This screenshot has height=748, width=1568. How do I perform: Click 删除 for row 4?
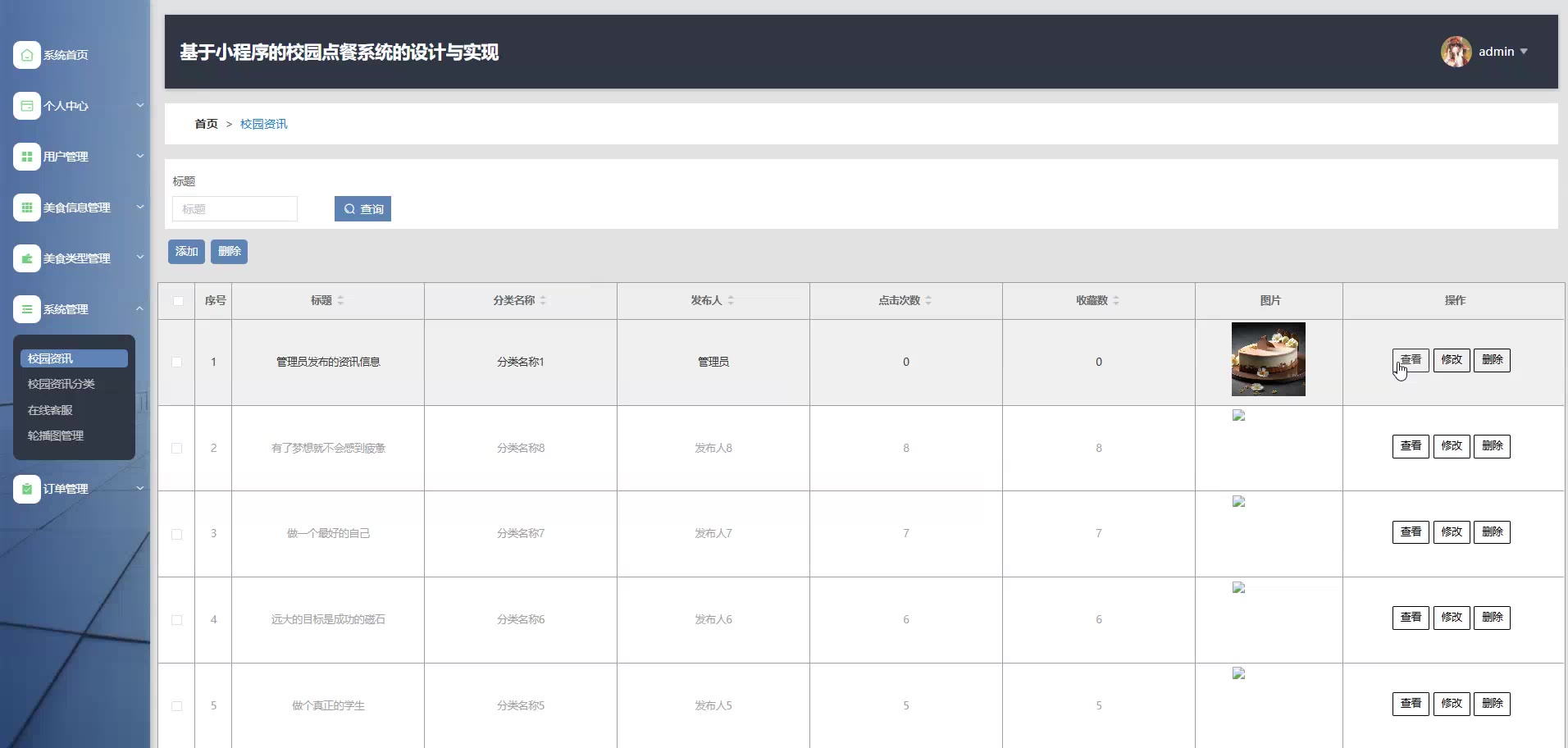1493,618
